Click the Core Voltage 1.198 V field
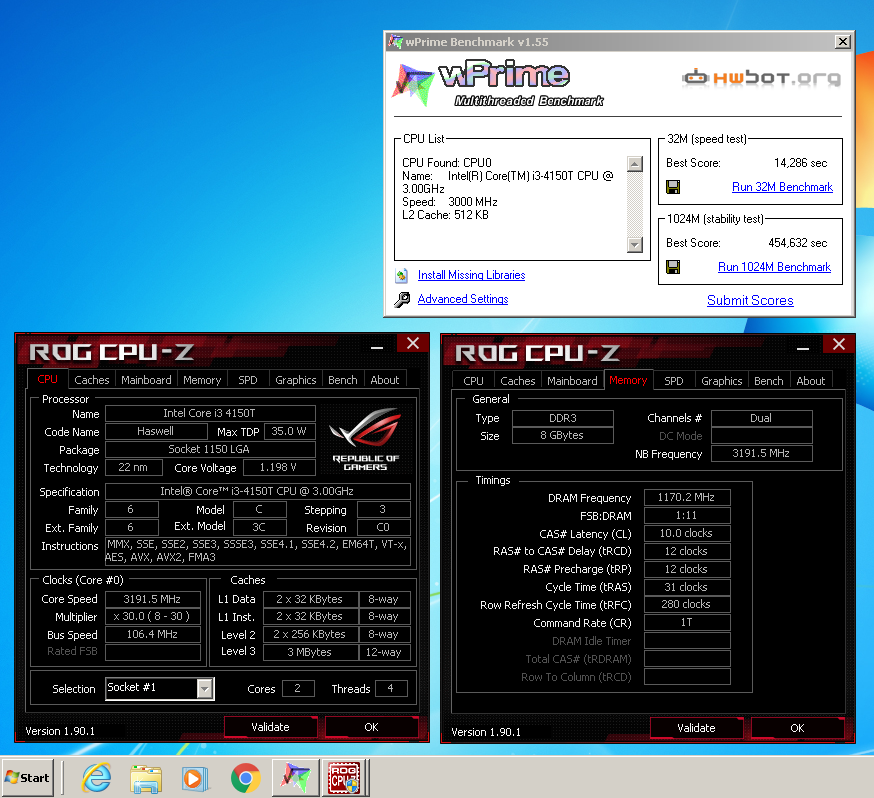Image resolution: width=874 pixels, height=798 pixels. 279,468
